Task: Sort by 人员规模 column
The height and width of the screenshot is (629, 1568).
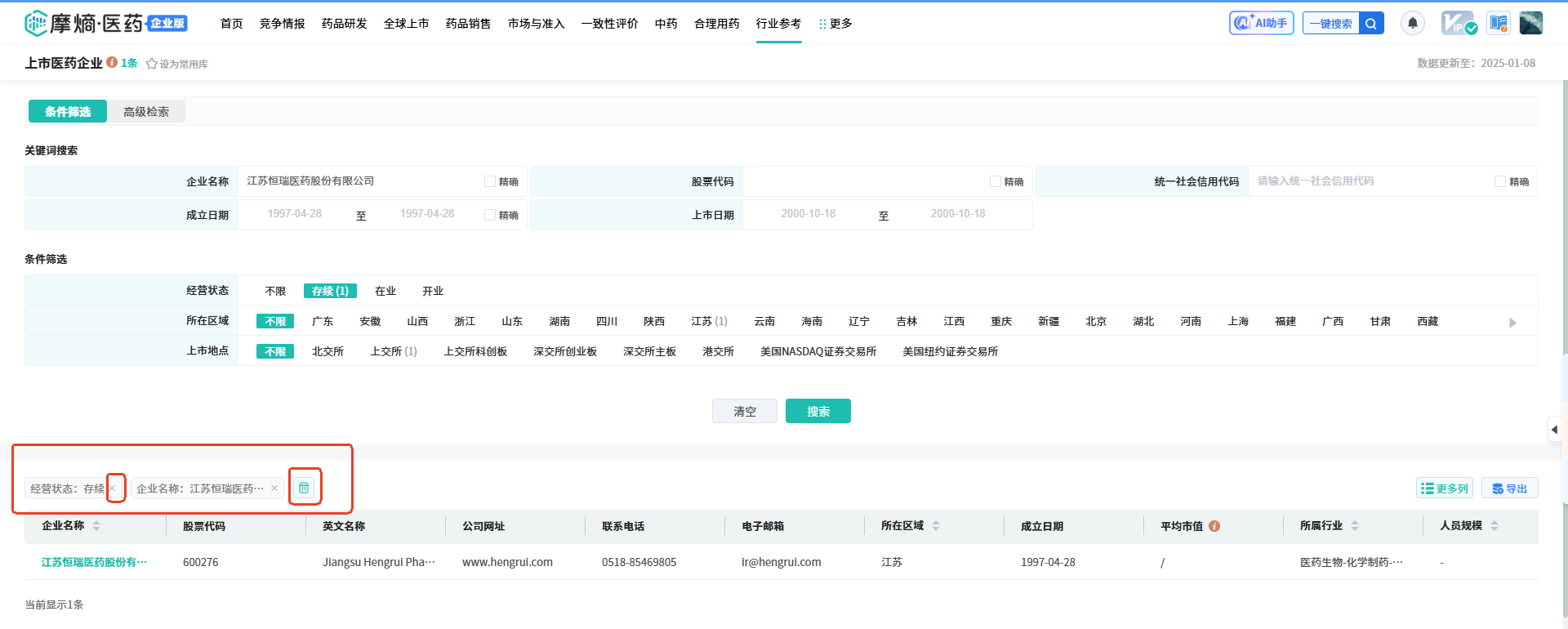Action: 1494,526
